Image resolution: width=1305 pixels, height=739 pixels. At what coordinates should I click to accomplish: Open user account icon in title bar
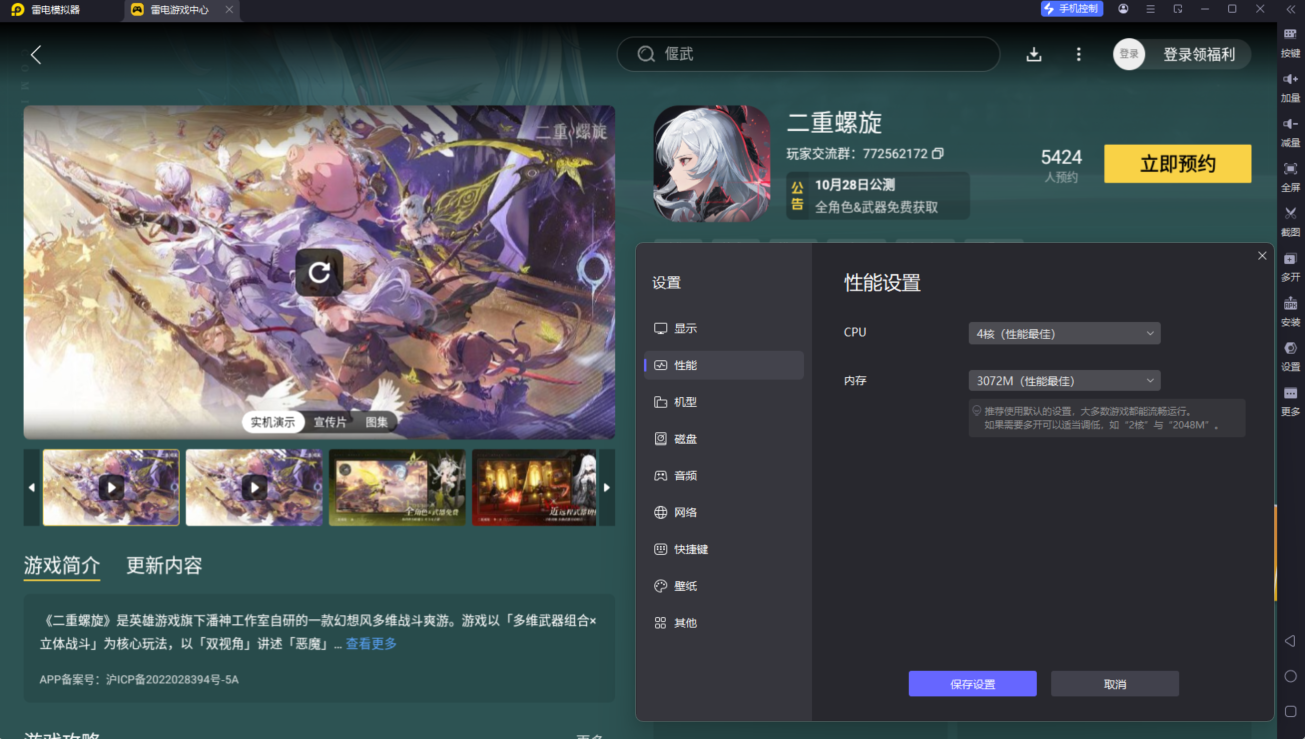tap(1124, 9)
